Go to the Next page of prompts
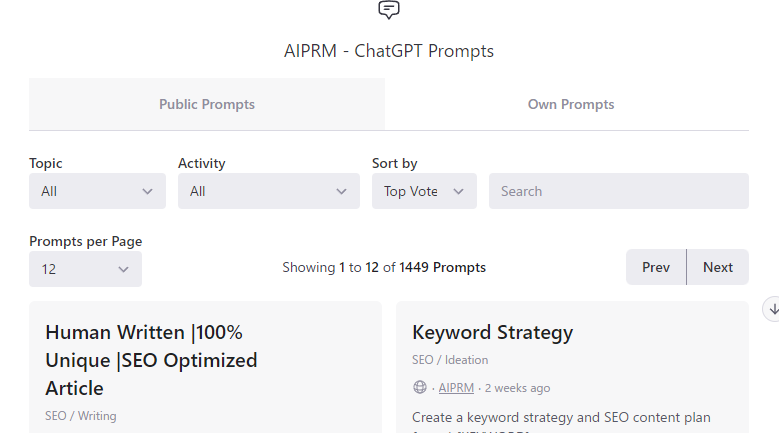 (718, 267)
